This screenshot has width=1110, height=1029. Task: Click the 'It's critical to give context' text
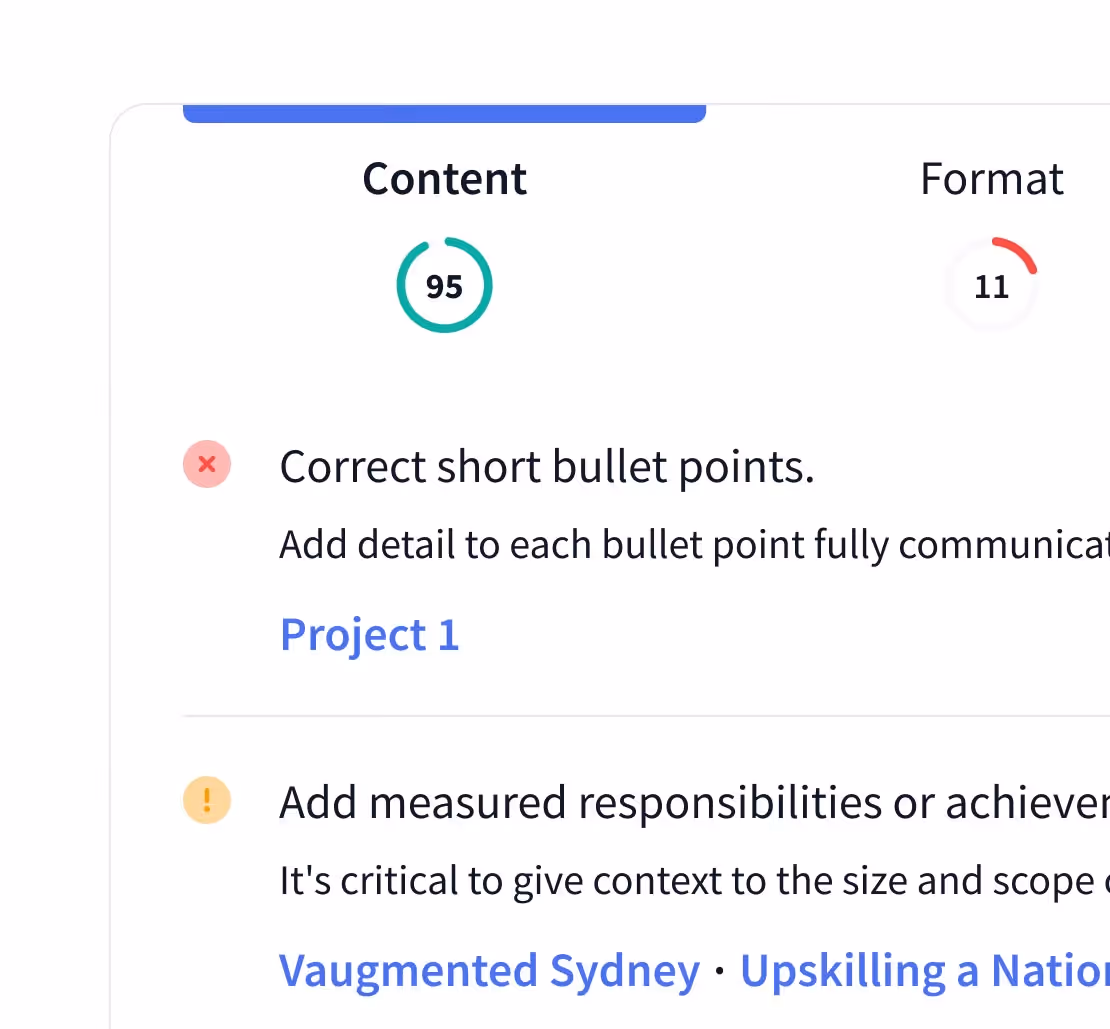694,882
